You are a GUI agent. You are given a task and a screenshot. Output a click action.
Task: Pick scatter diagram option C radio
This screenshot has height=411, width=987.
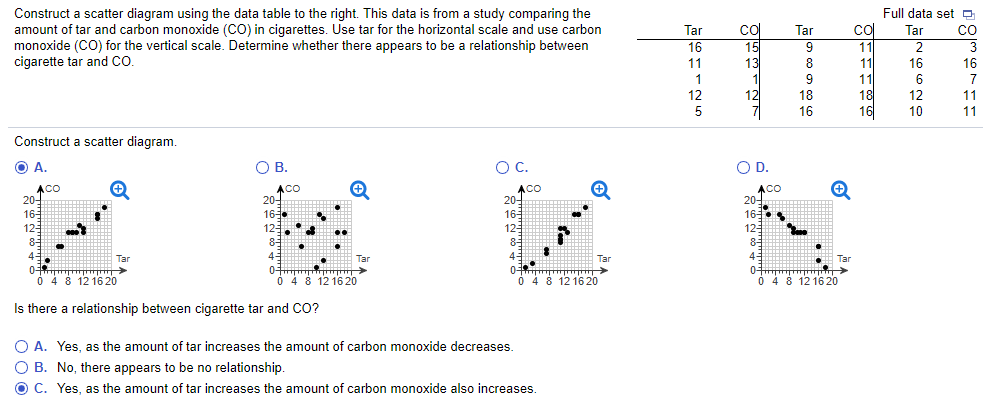click(502, 167)
